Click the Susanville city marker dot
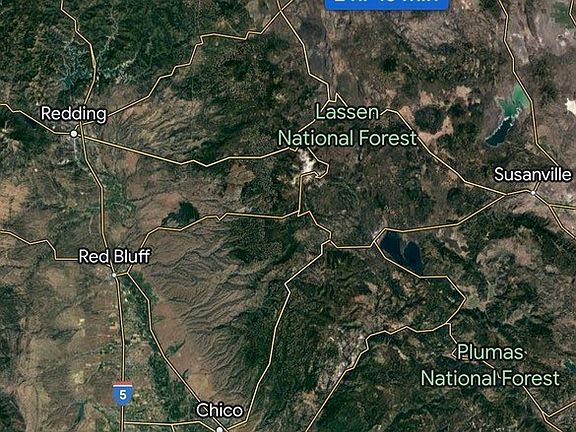This screenshot has height=432, width=576. tap(533, 192)
